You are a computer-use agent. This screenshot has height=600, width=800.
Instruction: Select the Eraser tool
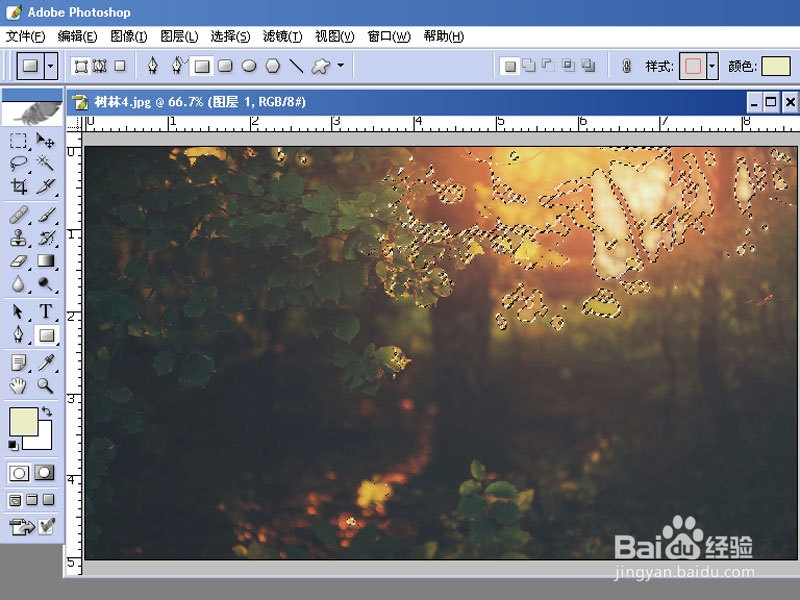(x=18, y=261)
